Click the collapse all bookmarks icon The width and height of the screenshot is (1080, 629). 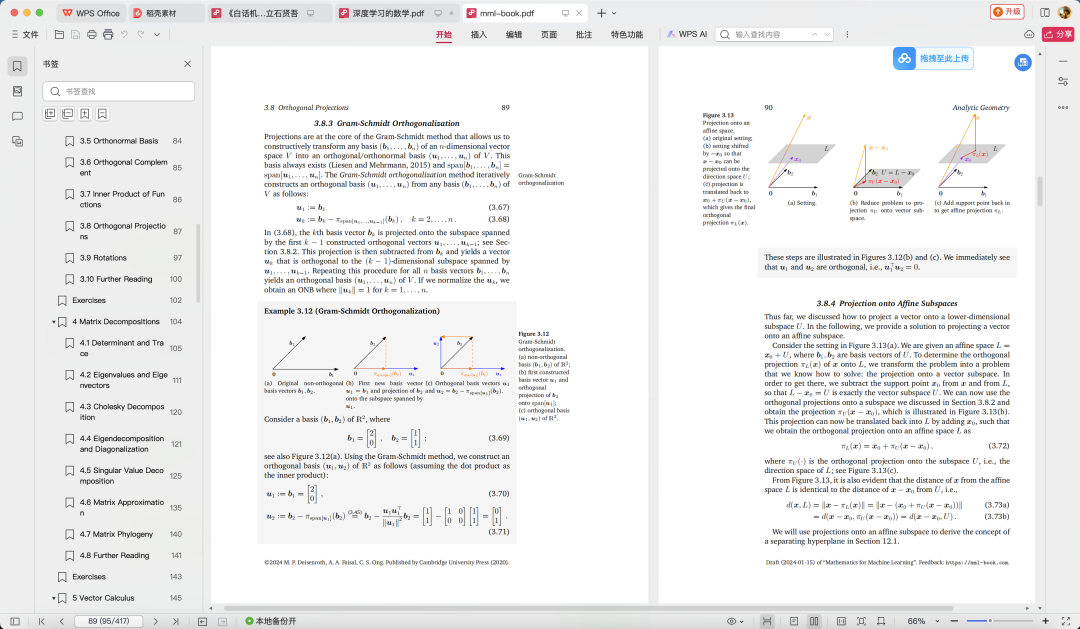[68, 114]
